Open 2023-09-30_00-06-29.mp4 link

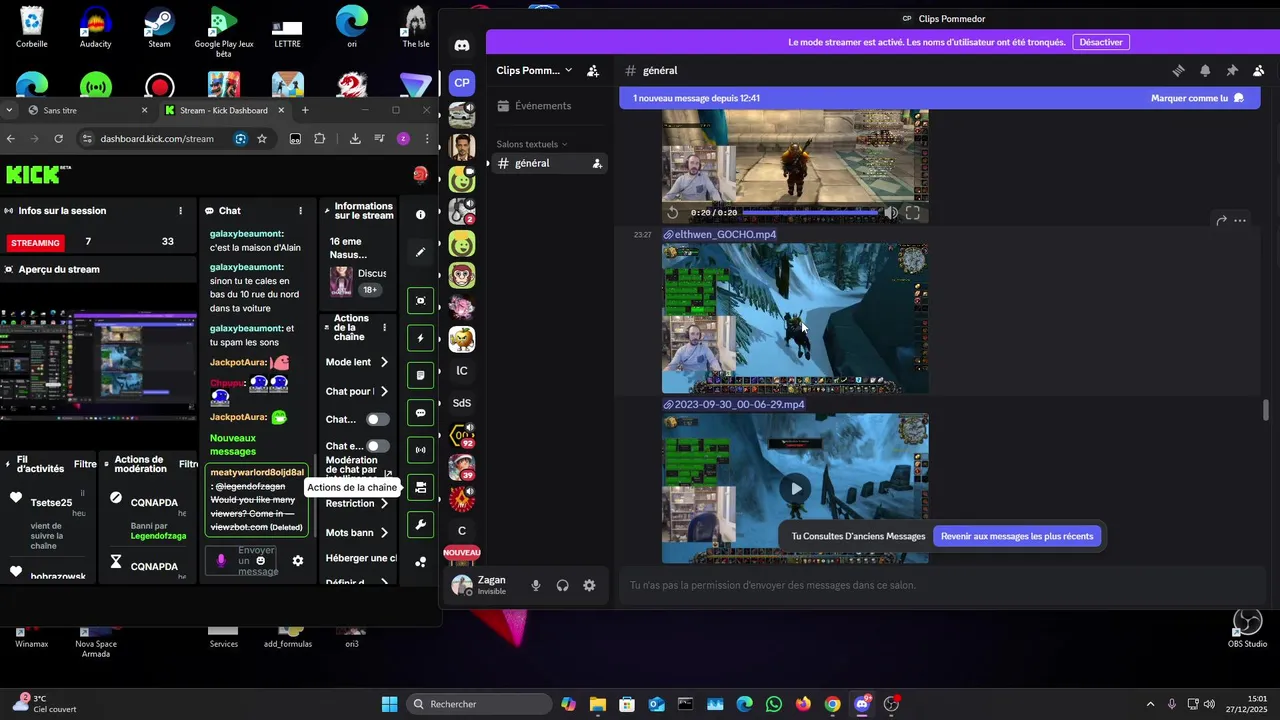(739, 405)
